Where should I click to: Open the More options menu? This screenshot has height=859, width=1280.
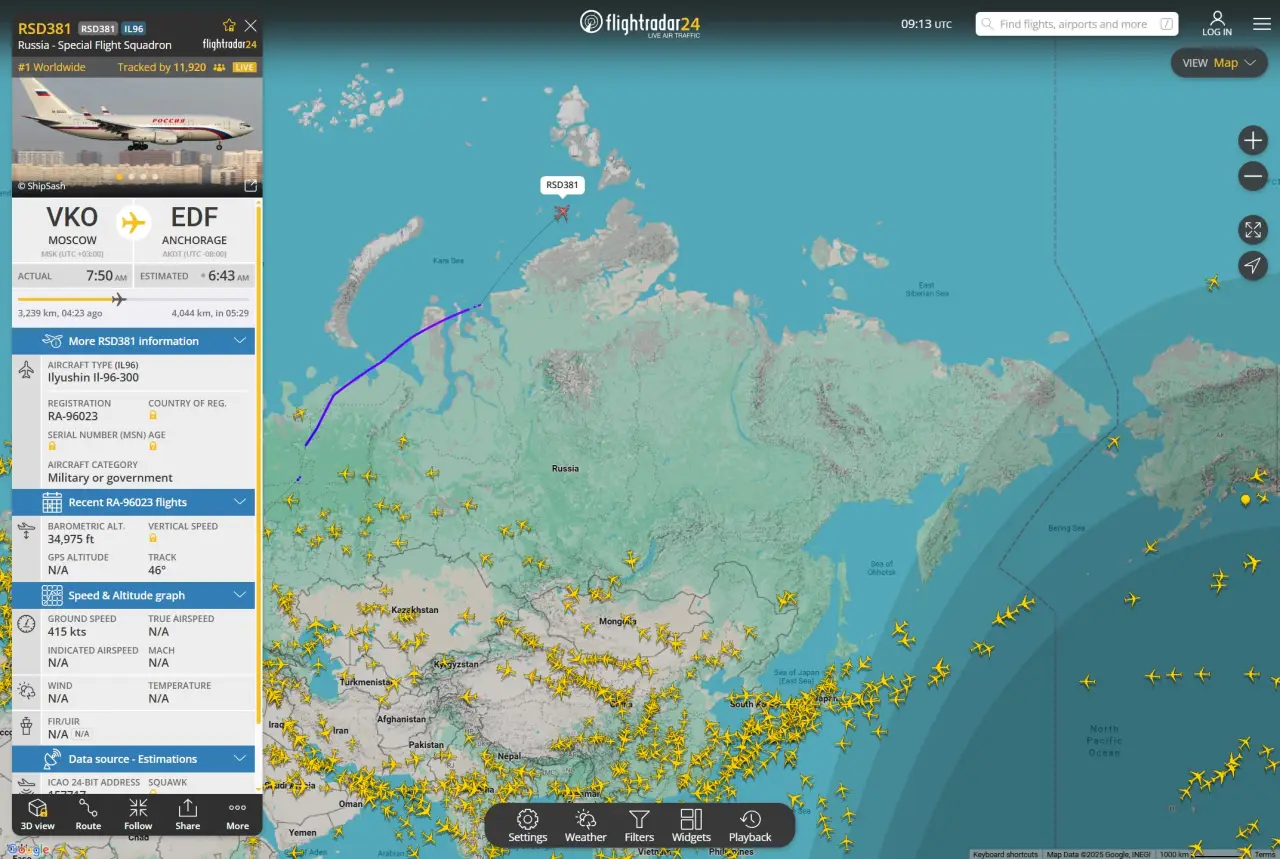coord(237,814)
